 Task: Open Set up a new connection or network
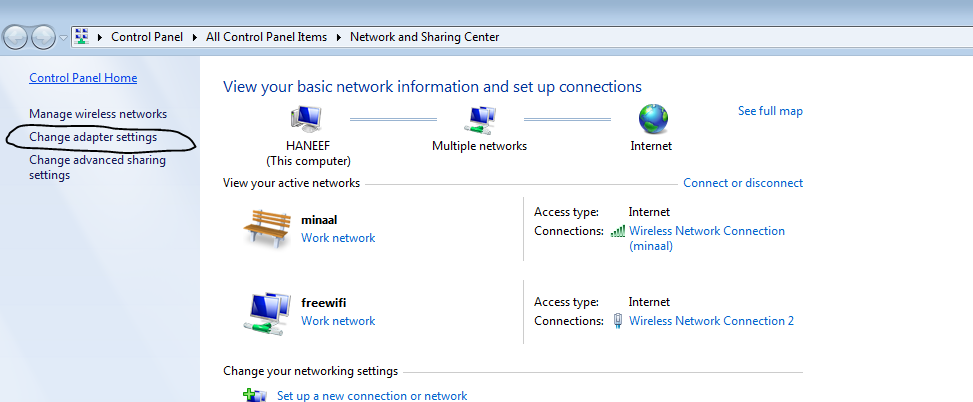click(x=372, y=396)
